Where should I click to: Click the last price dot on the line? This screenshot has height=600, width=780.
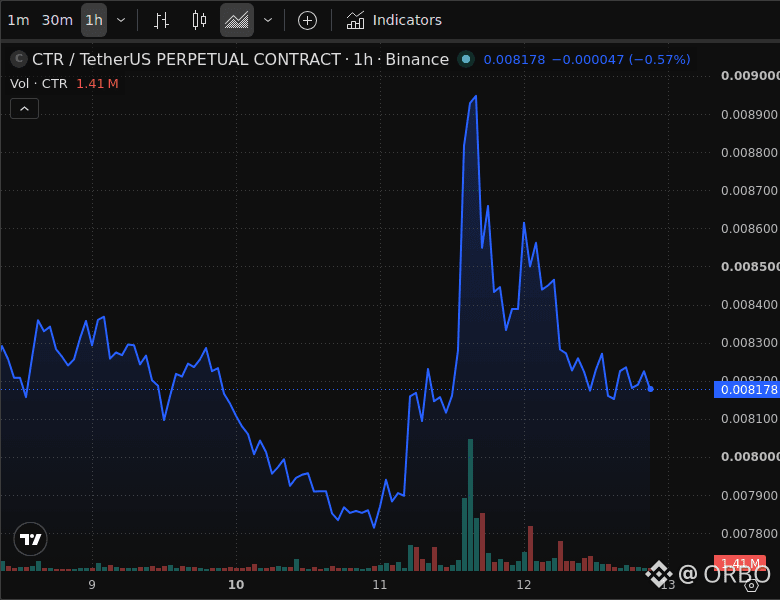click(x=650, y=389)
